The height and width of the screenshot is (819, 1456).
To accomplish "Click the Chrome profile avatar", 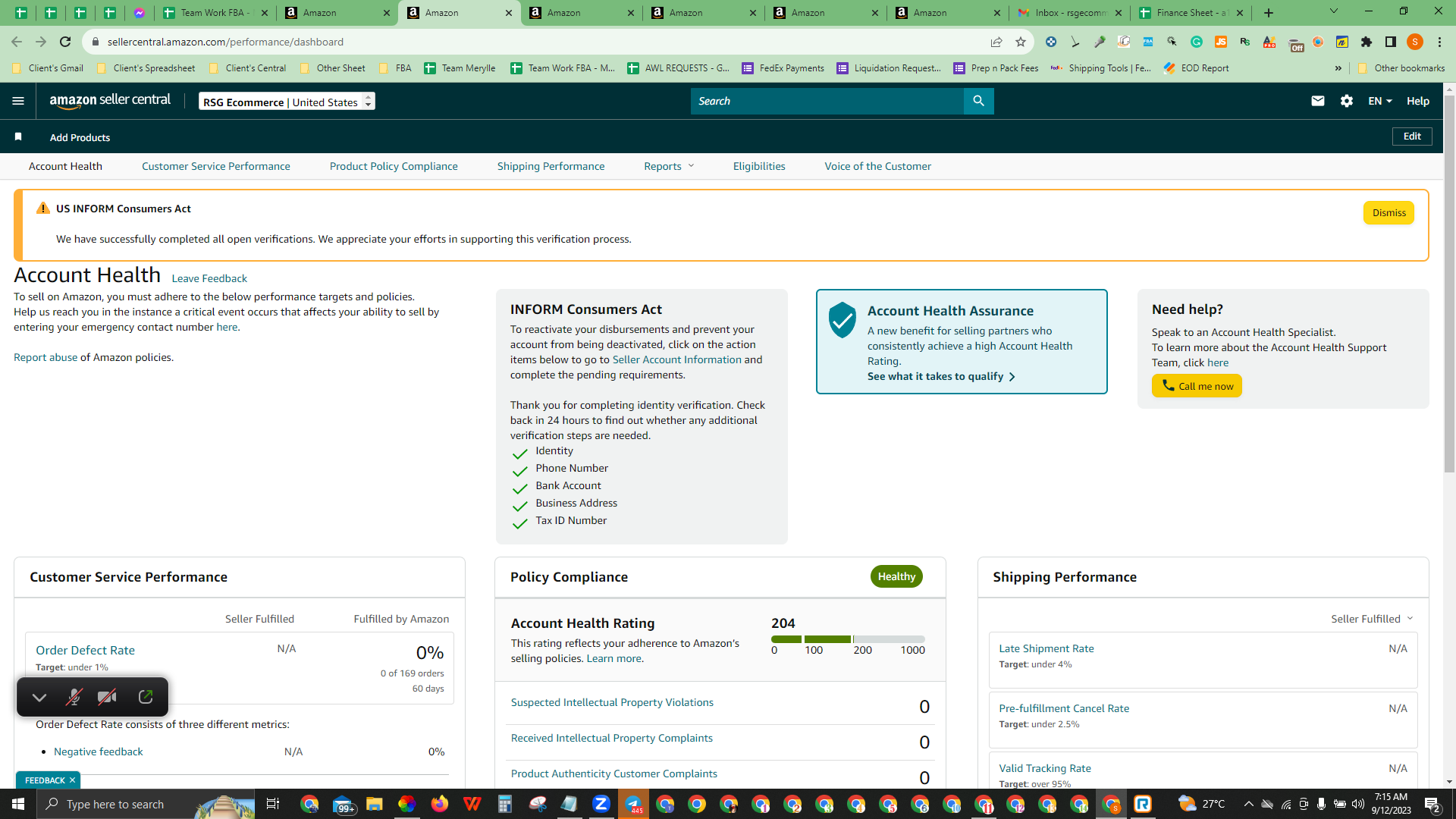I will coord(1415,42).
